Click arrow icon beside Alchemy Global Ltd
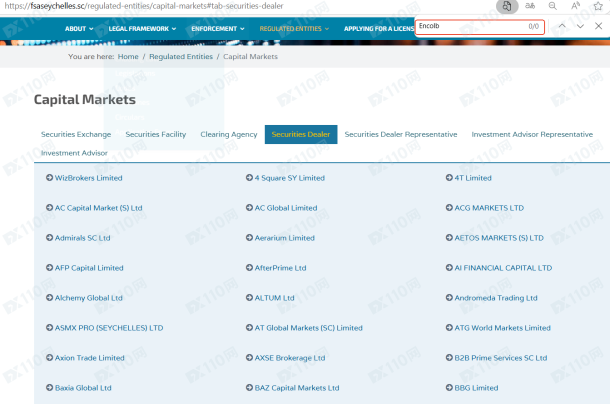 pyautogui.click(x=49, y=297)
